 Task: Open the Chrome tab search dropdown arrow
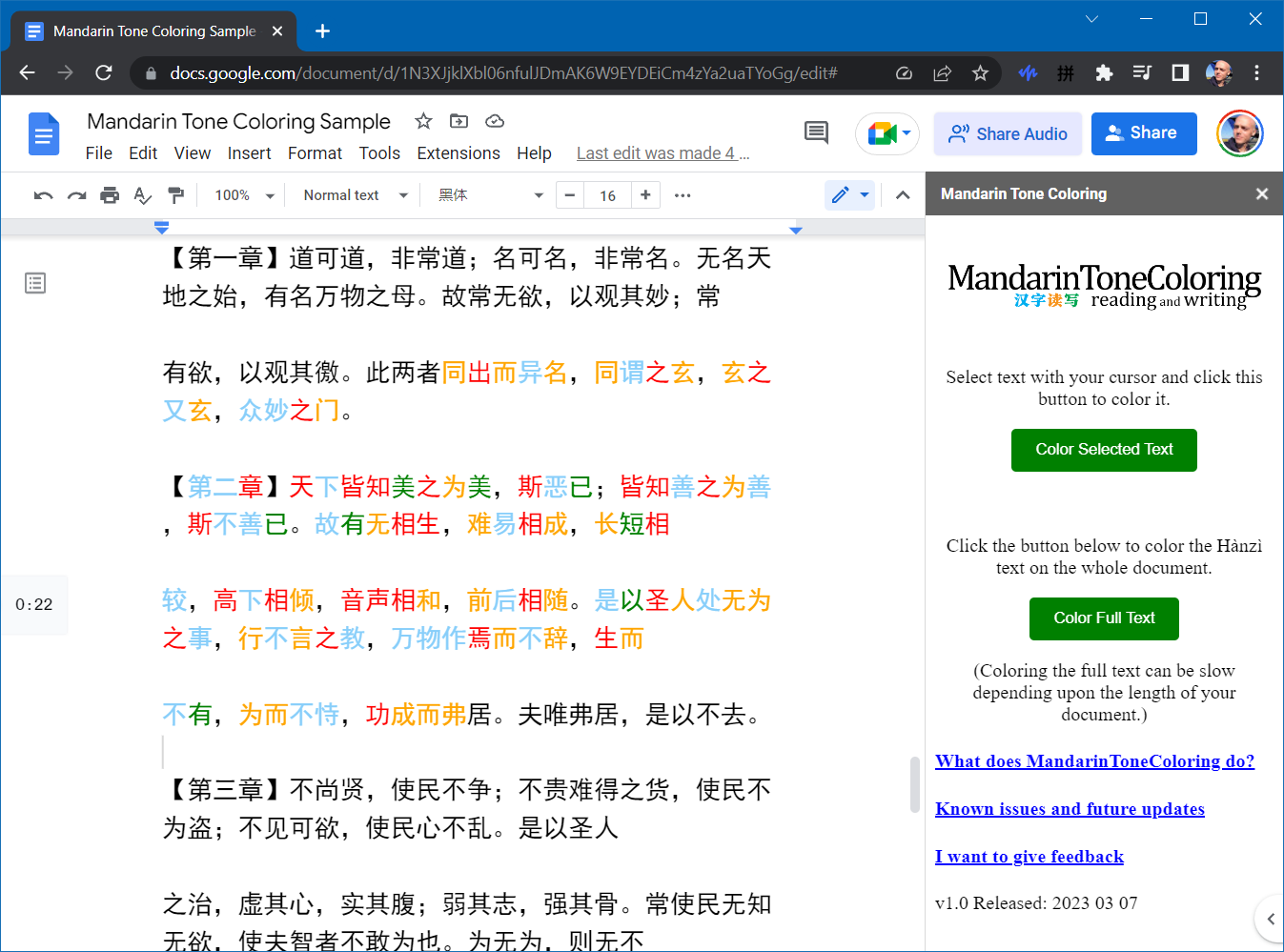click(x=1092, y=19)
